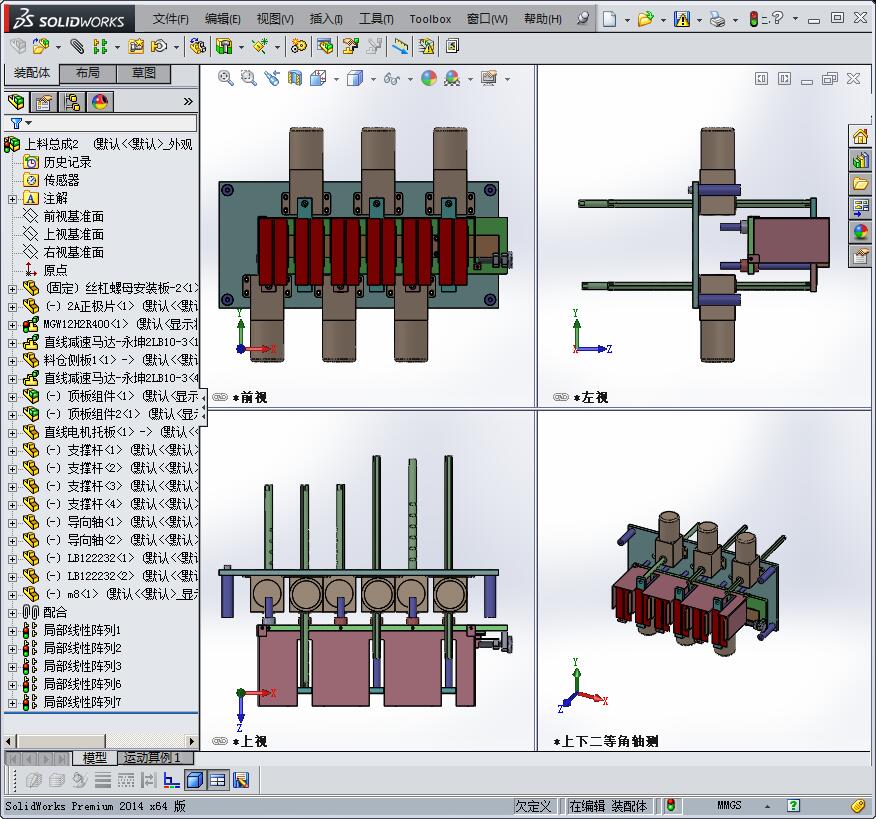Toggle the tile-left window button in viewport corner
This screenshot has width=876, height=819.
tap(761, 78)
